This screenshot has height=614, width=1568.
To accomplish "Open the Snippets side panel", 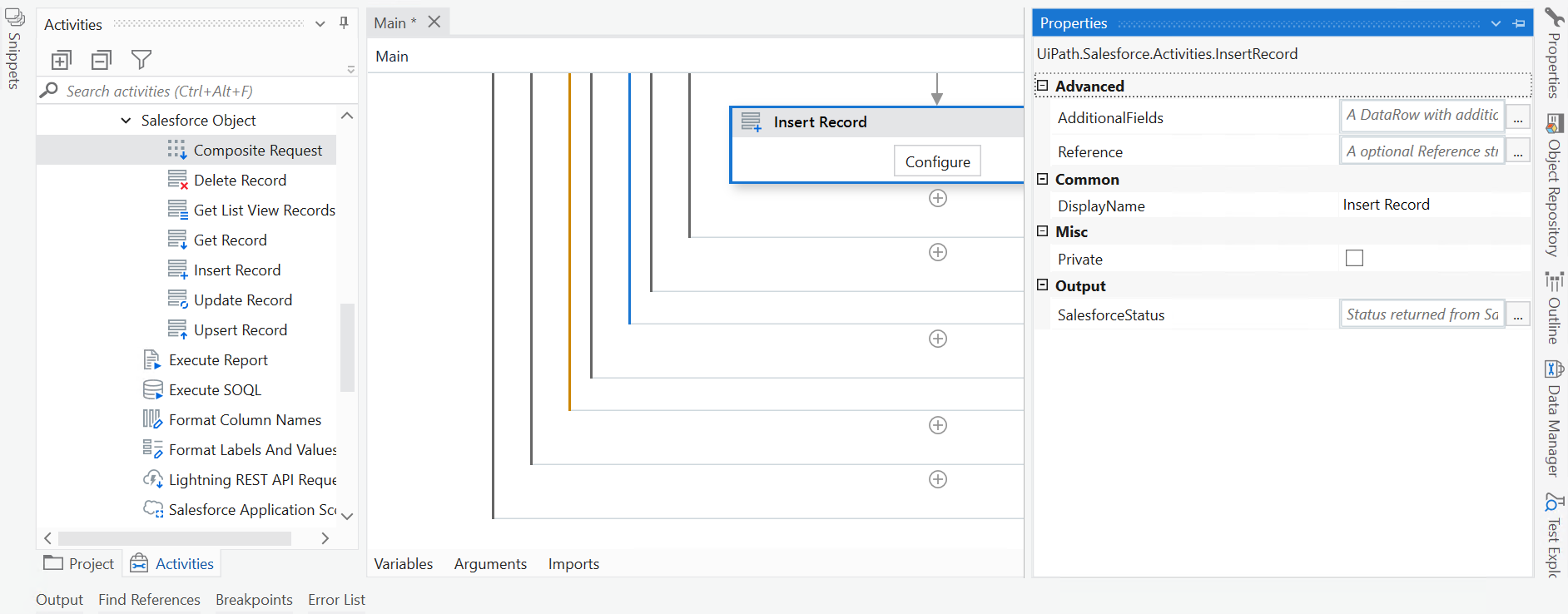I will [x=14, y=48].
